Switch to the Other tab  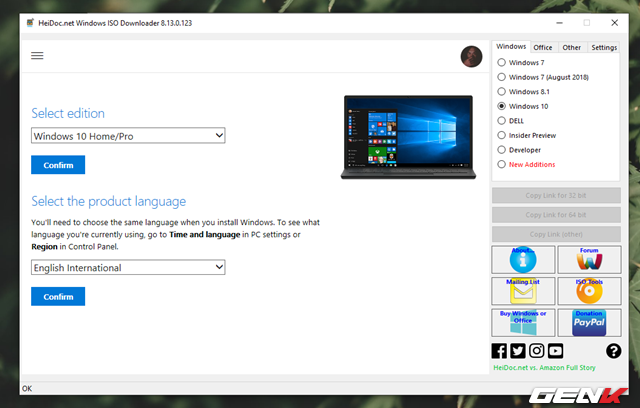(571, 47)
